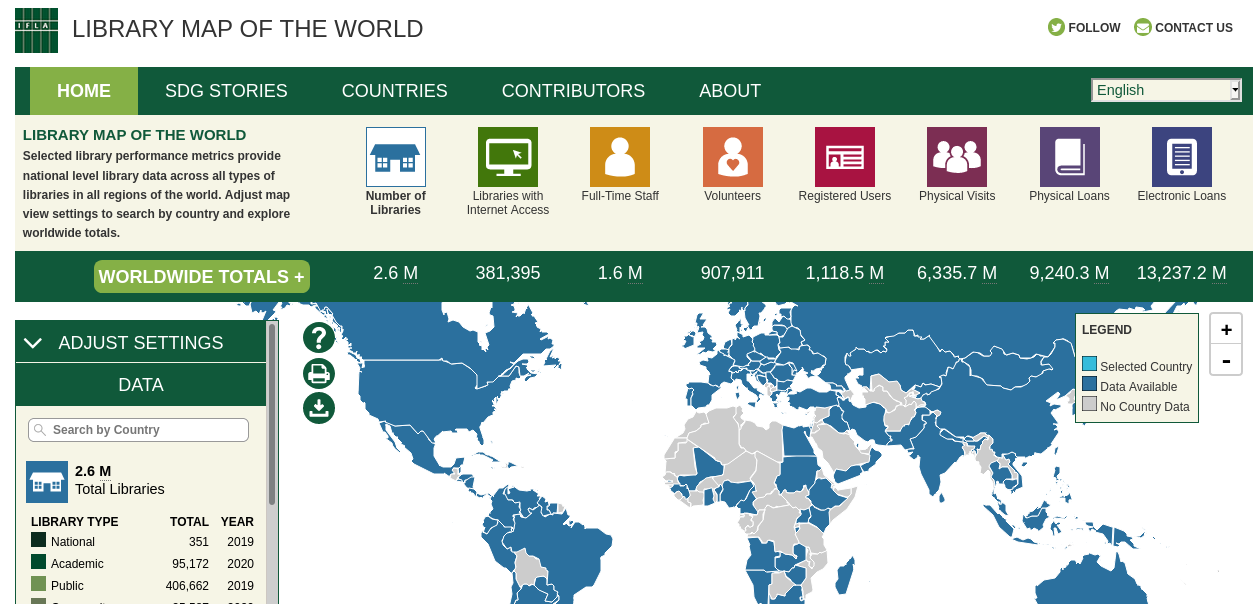Expand the Worldwide Totals section
The height and width of the screenshot is (604, 1258).
coord(201,276)
